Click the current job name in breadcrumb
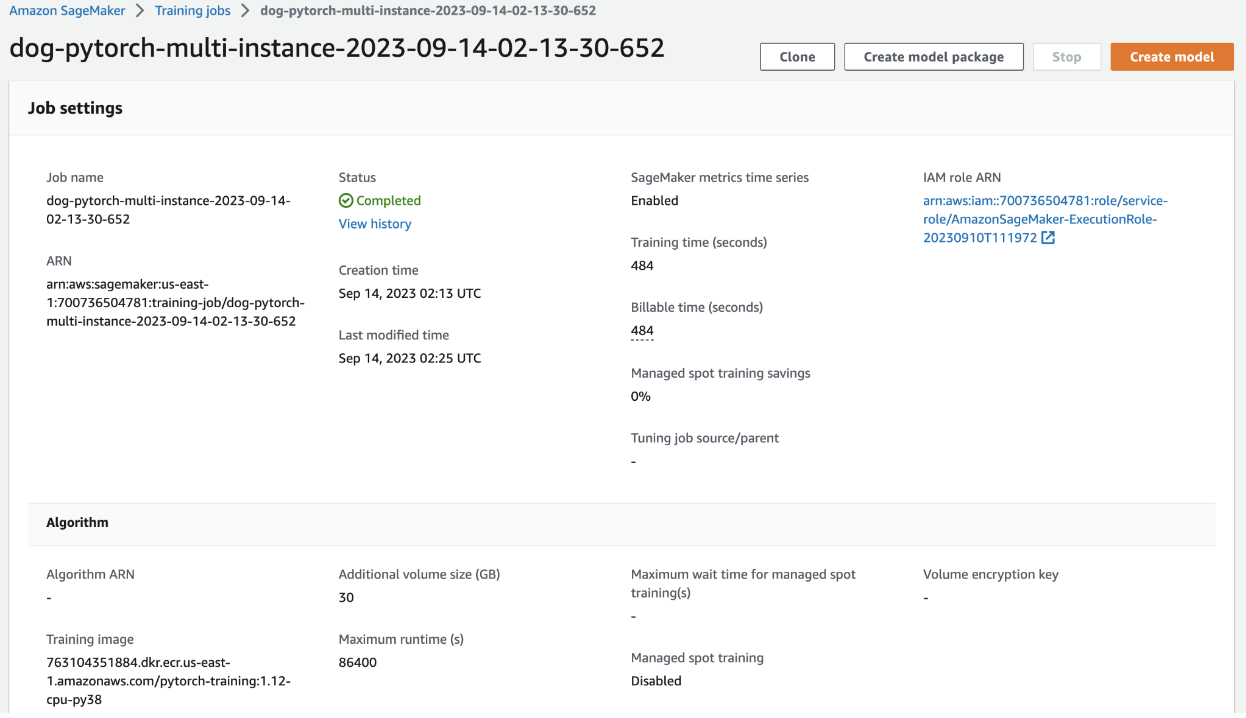The image size is (1246, 718). click(x=428, y=11)
